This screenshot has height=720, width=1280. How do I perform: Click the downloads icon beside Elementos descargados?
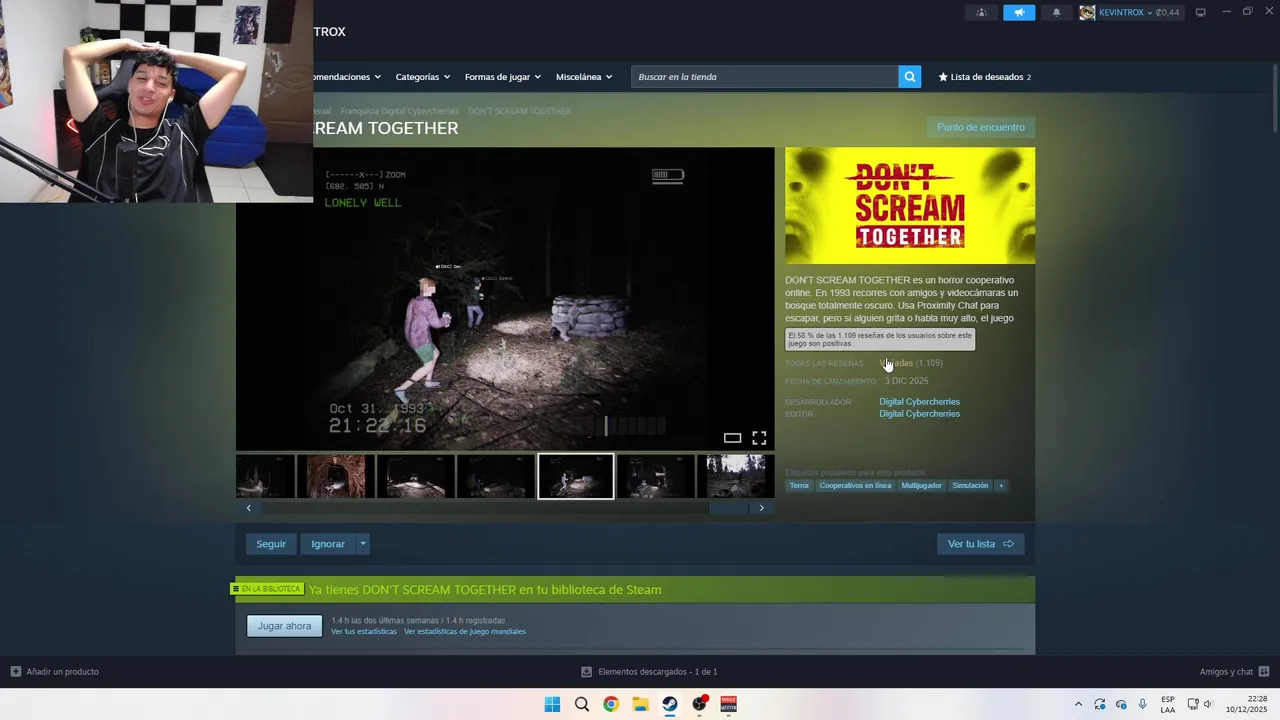click(x=587, y=672)
